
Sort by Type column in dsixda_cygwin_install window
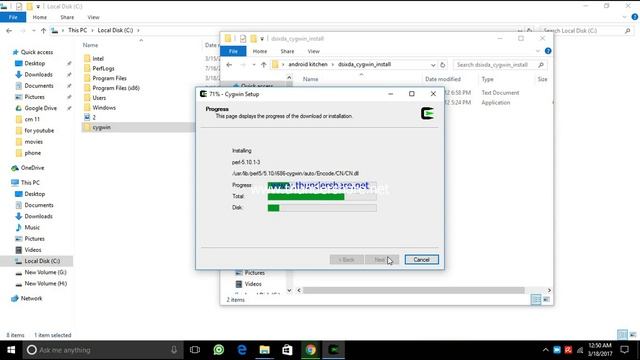487,79
